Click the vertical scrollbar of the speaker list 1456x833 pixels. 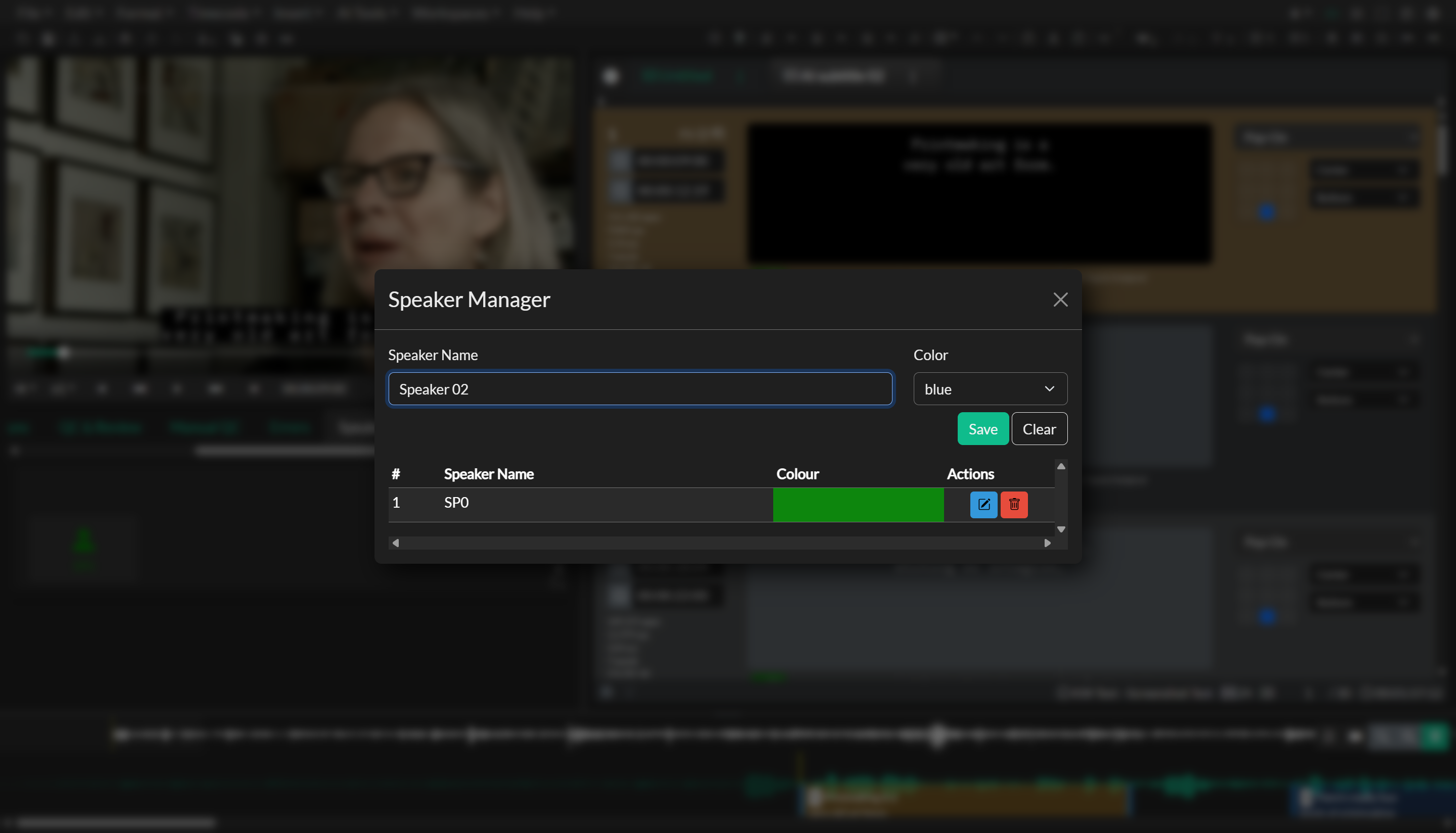[1061, 498]
